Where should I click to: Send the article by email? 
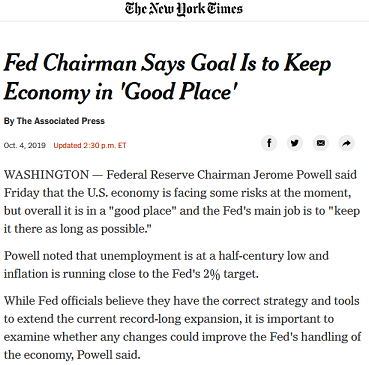(x=321, y=143)
